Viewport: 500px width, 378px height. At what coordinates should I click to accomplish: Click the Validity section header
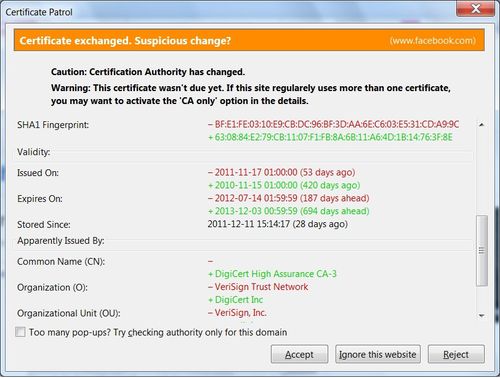tap(34, 152)
